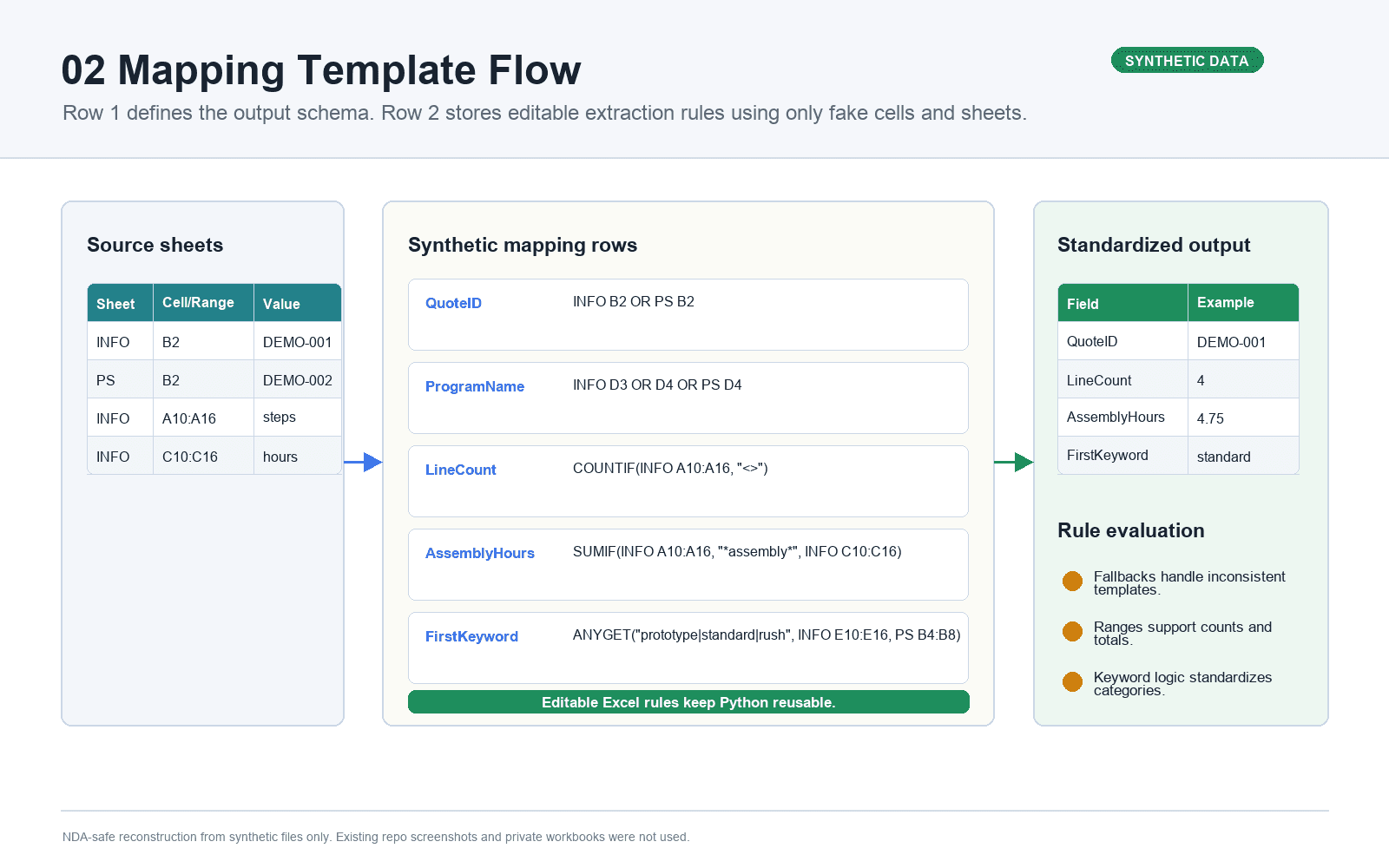The image size is (1389, 868).
Task: Click the Rule evaluation heading
Action: [x=1131, y=530]
